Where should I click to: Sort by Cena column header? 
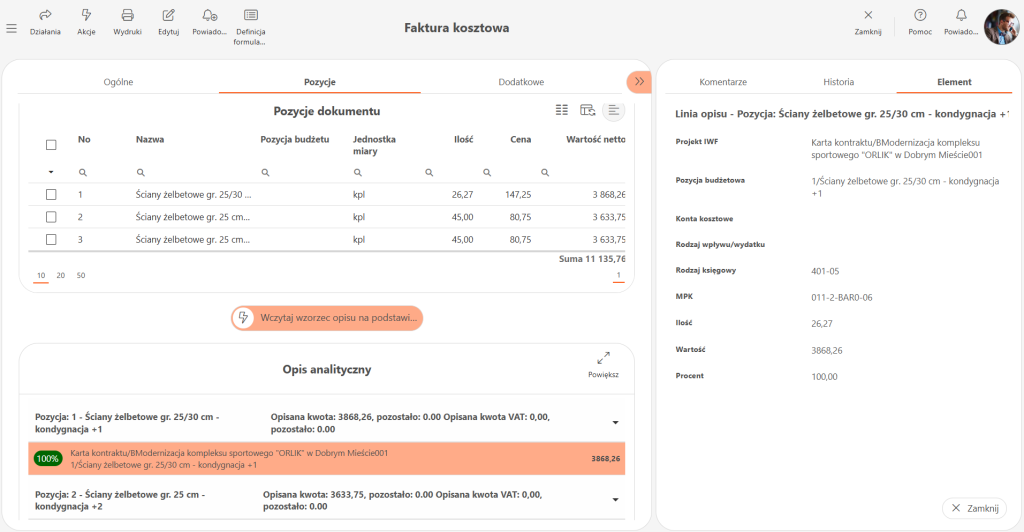[520, 139]
